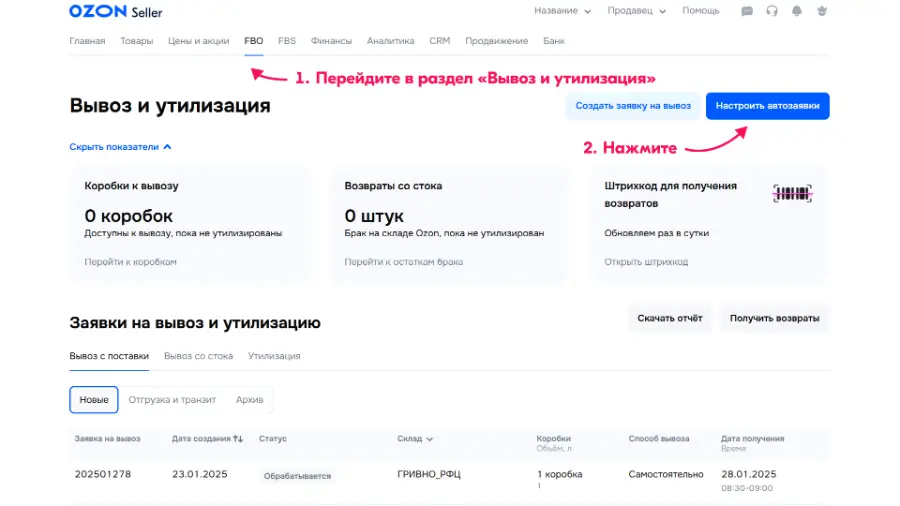Click the Заявка на вывоз column header
This screenshot has width=900, height=506.
[107, 439]
